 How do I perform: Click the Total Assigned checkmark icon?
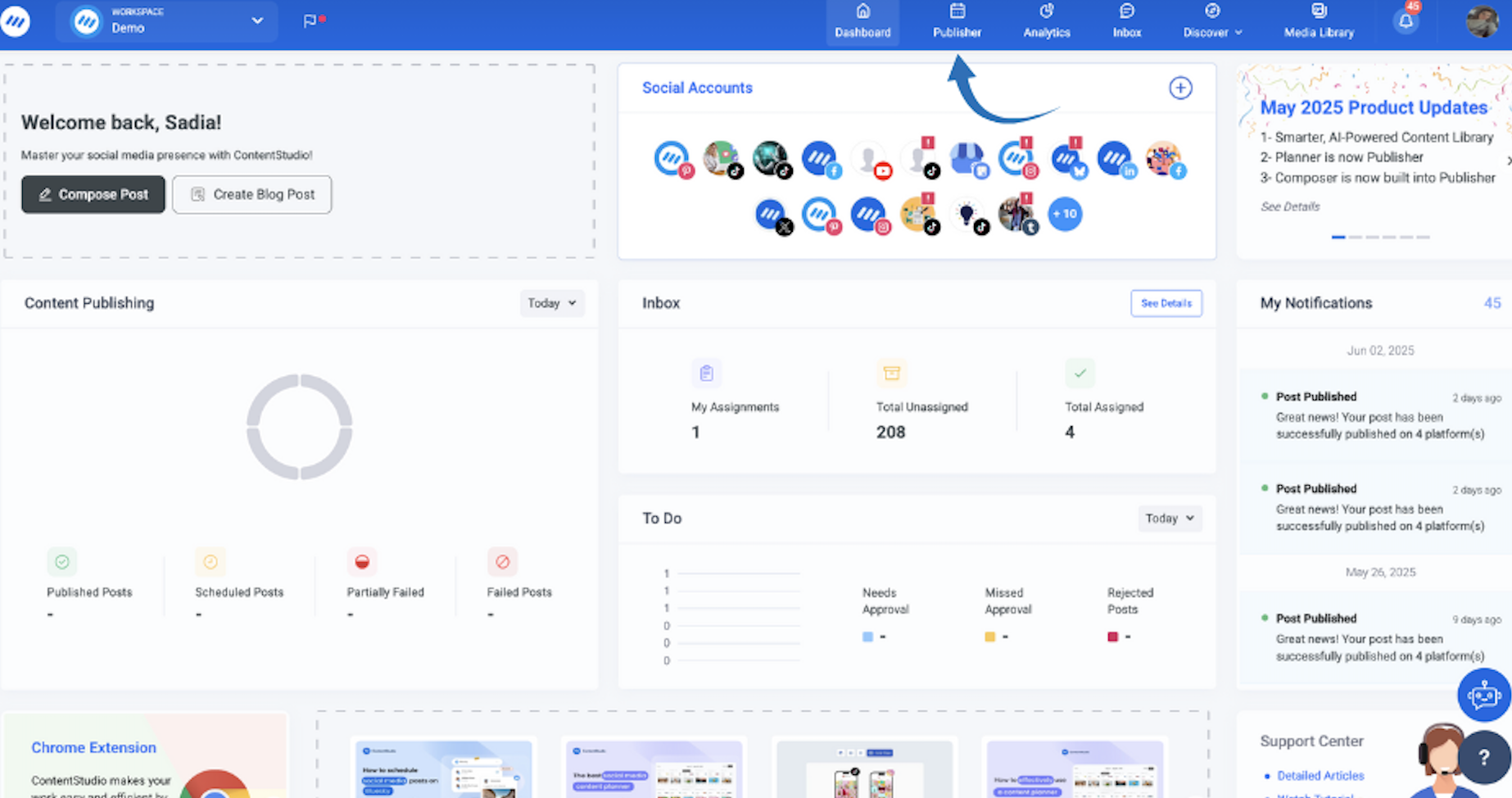[x=1080, y=374]
